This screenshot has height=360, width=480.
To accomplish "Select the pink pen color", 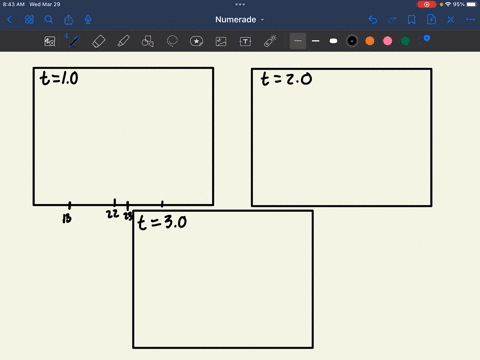I will [387, 41].
